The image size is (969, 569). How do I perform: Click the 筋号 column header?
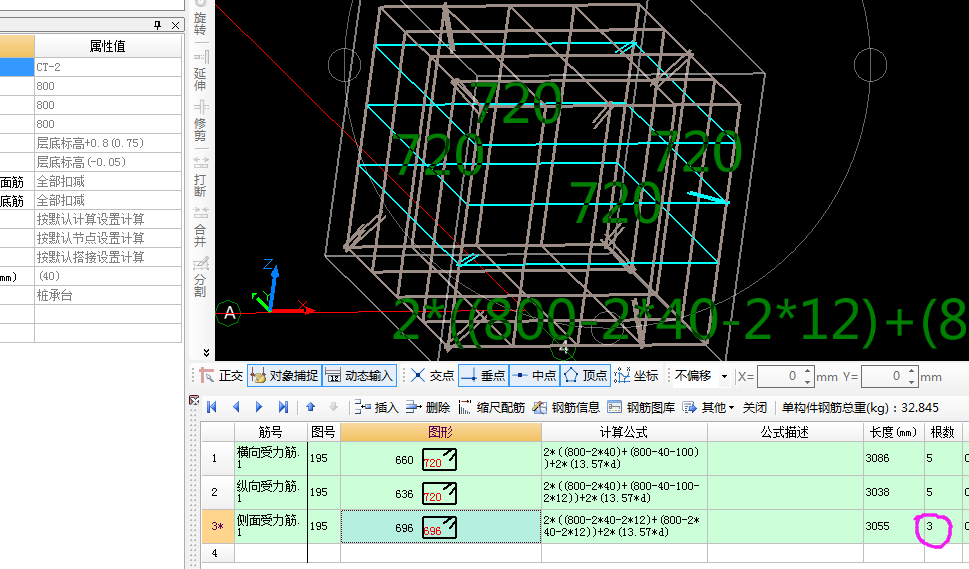pos(271,432)
